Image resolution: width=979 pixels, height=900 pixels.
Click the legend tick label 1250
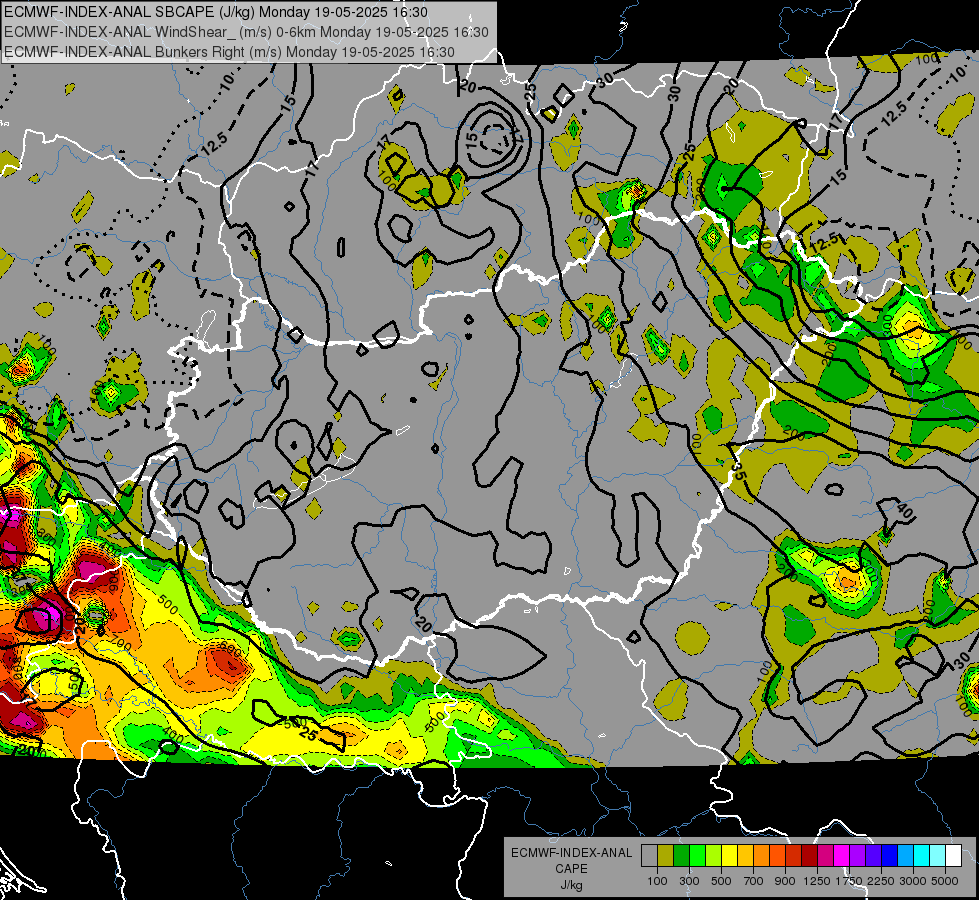coord(817,881)
